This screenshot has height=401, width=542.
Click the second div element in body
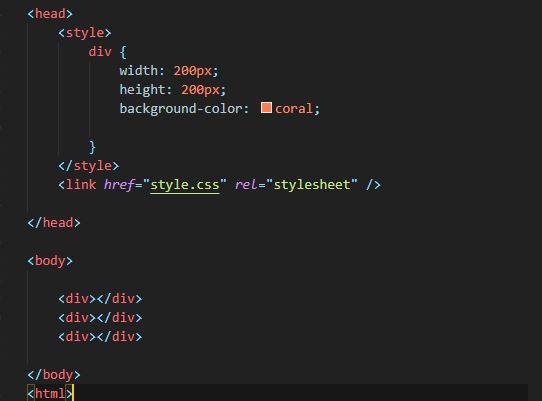point(100,318)
